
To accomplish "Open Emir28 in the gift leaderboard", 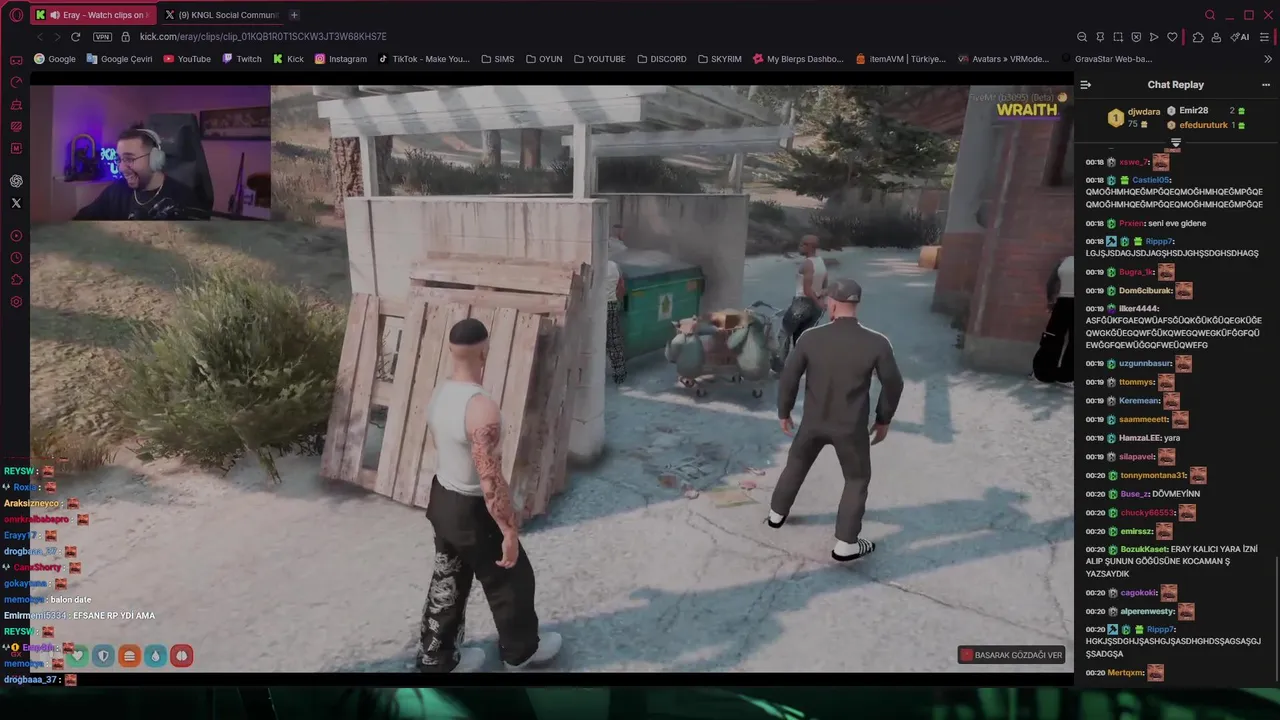I will click(1193, 111).
